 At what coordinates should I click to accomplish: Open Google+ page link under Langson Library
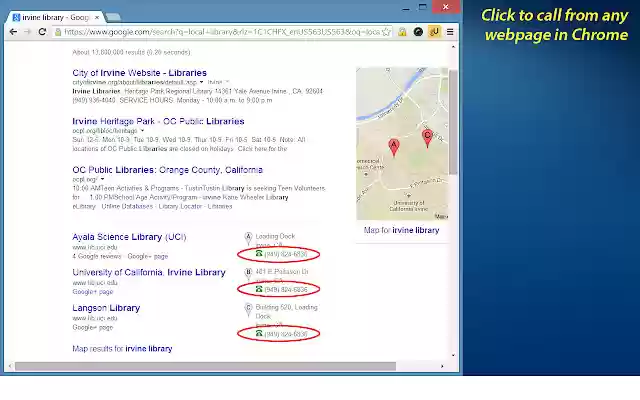93,327
